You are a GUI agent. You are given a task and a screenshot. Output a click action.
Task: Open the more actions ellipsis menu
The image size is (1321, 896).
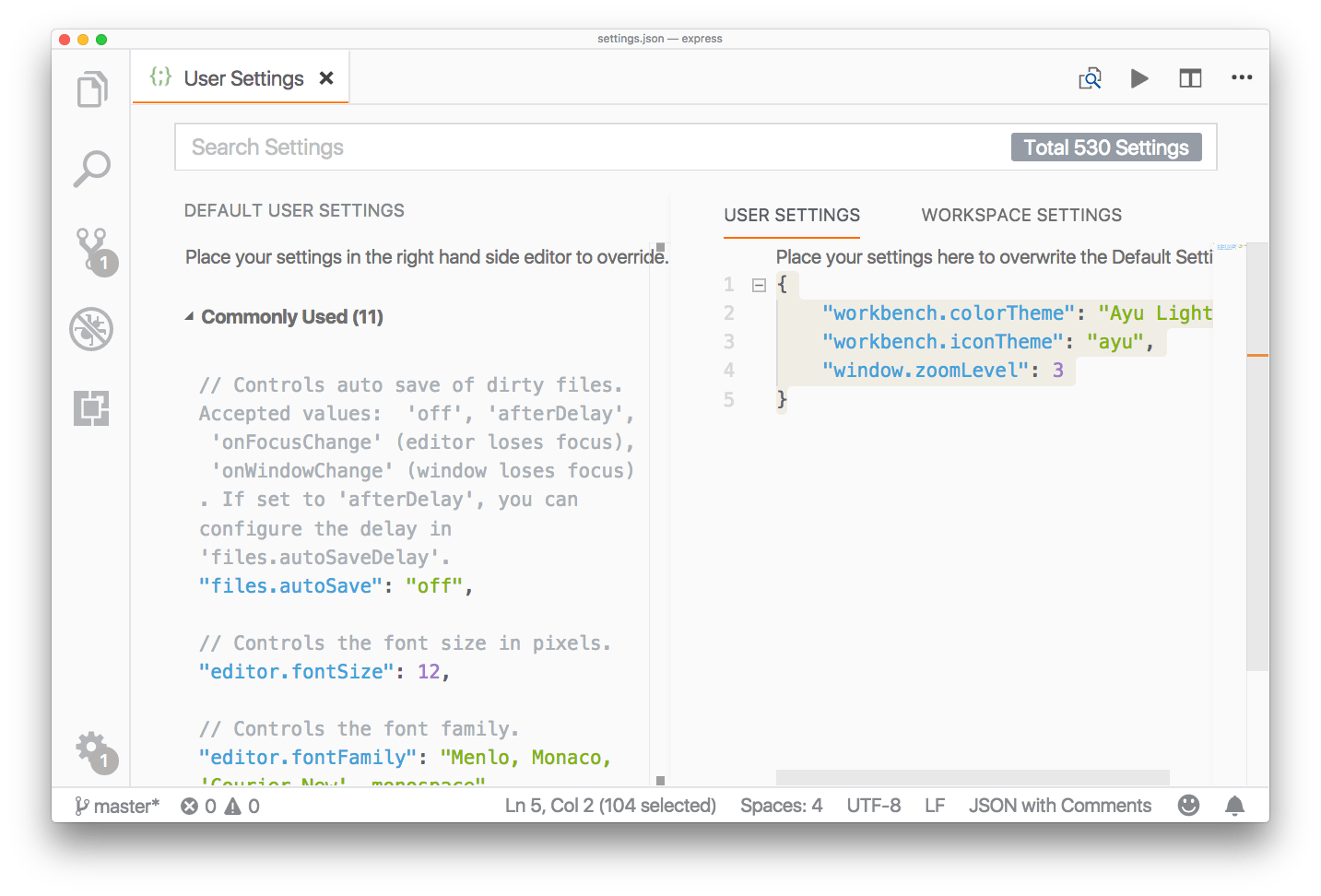coord(1242,78)
